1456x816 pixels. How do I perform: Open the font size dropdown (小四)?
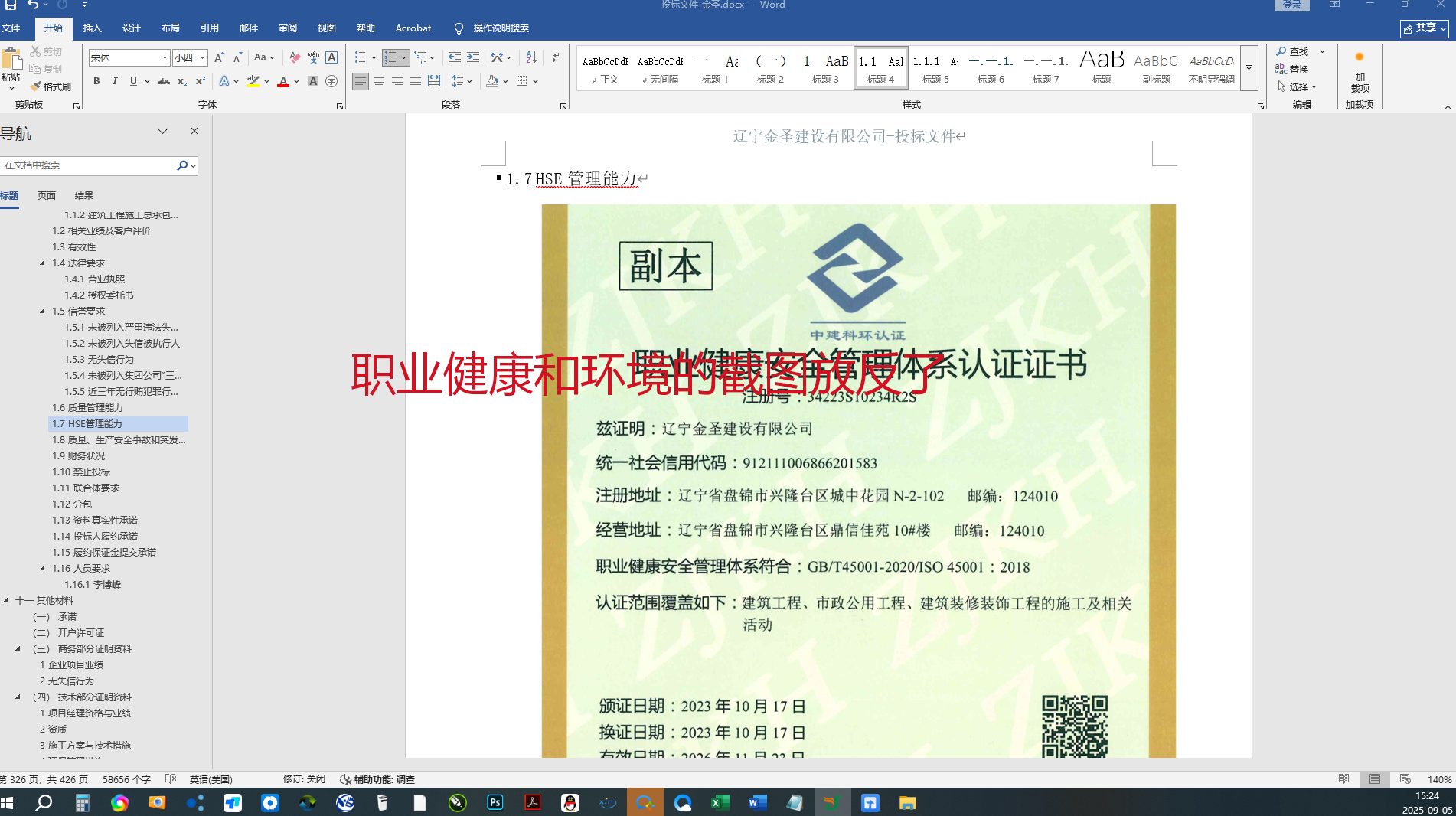203,58
